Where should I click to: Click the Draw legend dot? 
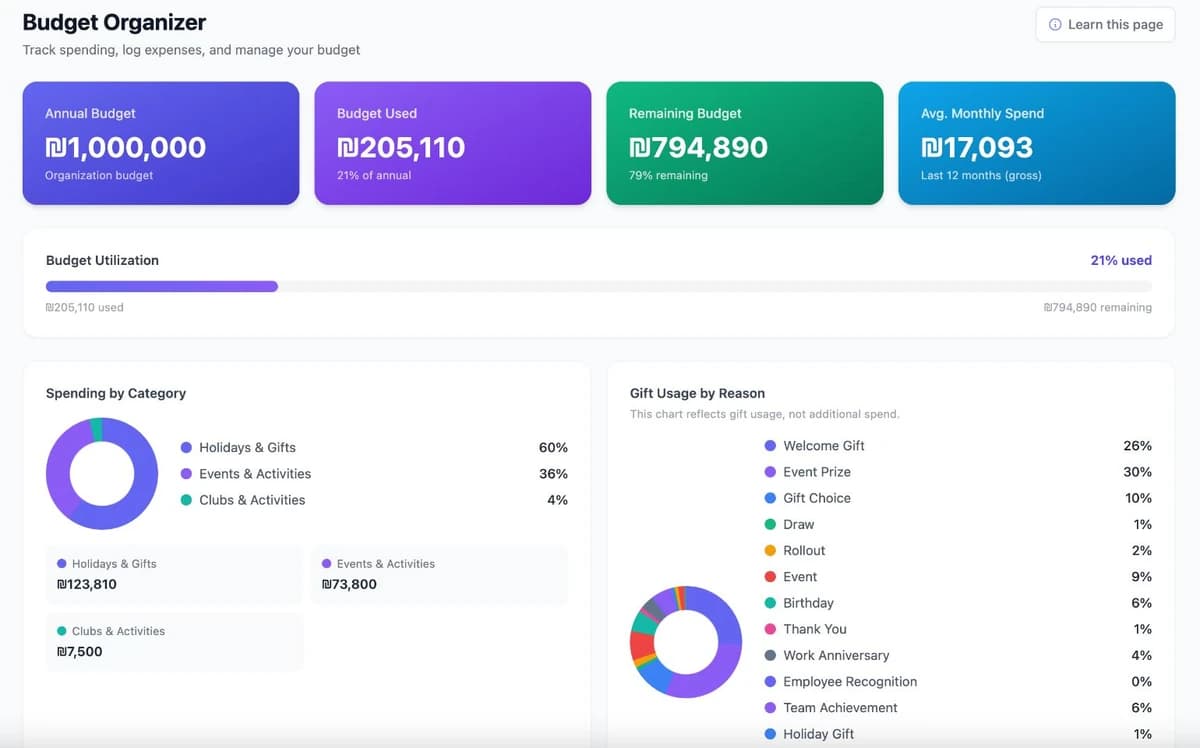(770, 524)
